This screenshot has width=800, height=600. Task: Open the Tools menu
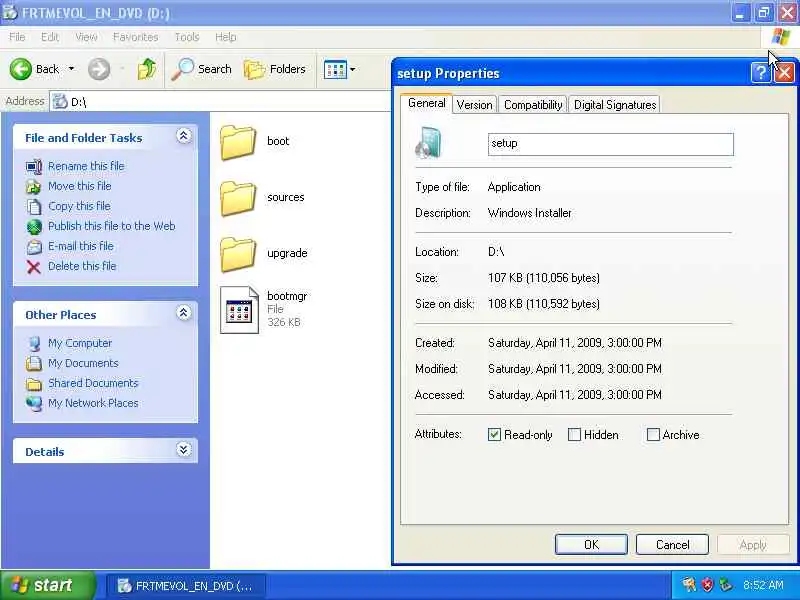pyautogui.click(x=187, y=37)
